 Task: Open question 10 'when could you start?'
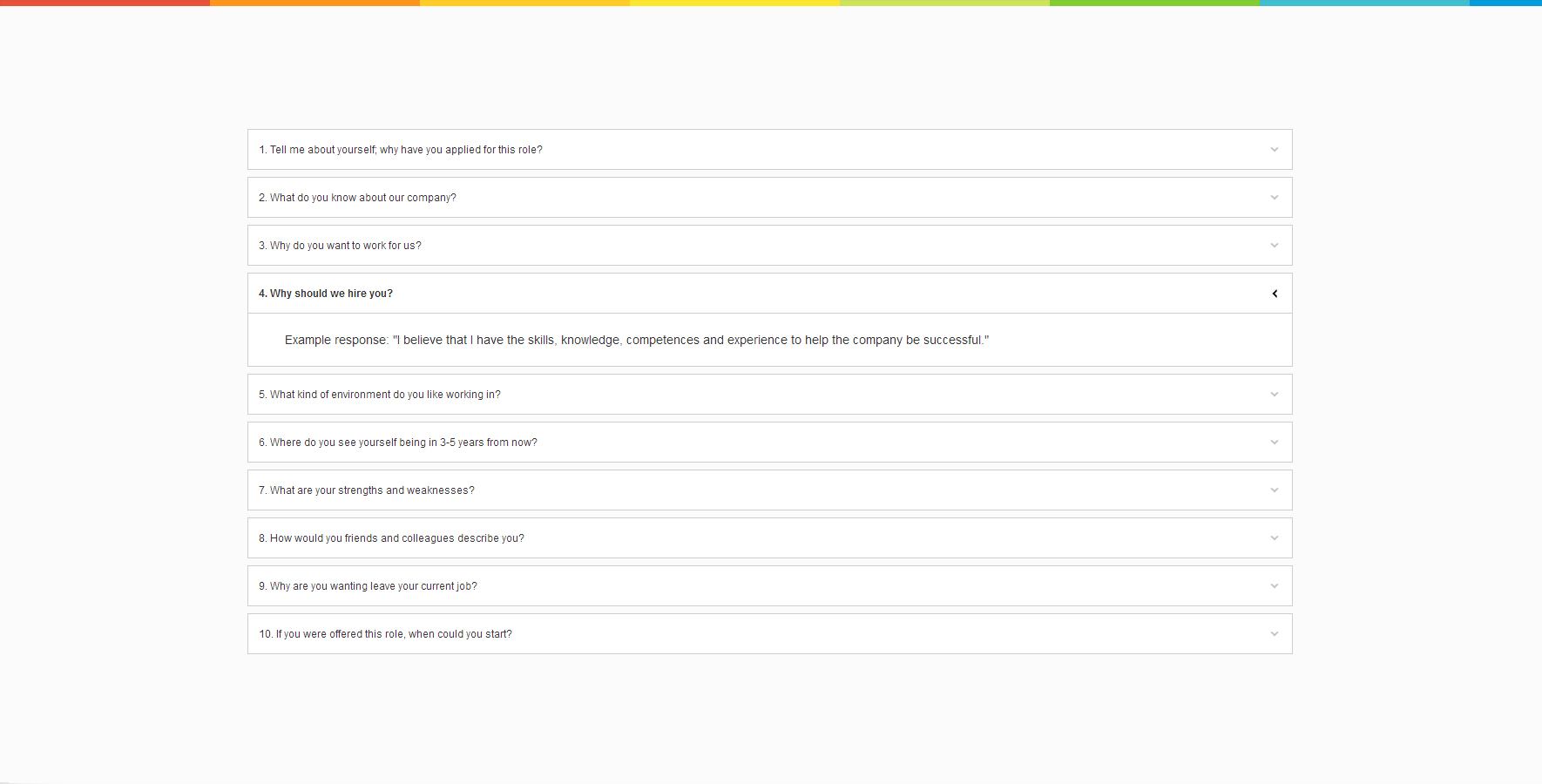pyautogui.click(x=769, y=634)
